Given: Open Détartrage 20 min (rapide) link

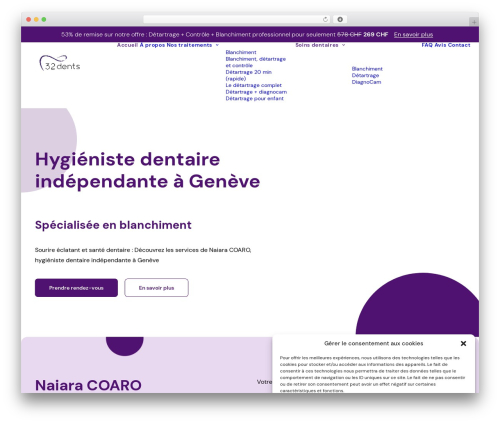Looking at the screenshot, I should click(248, 75).
